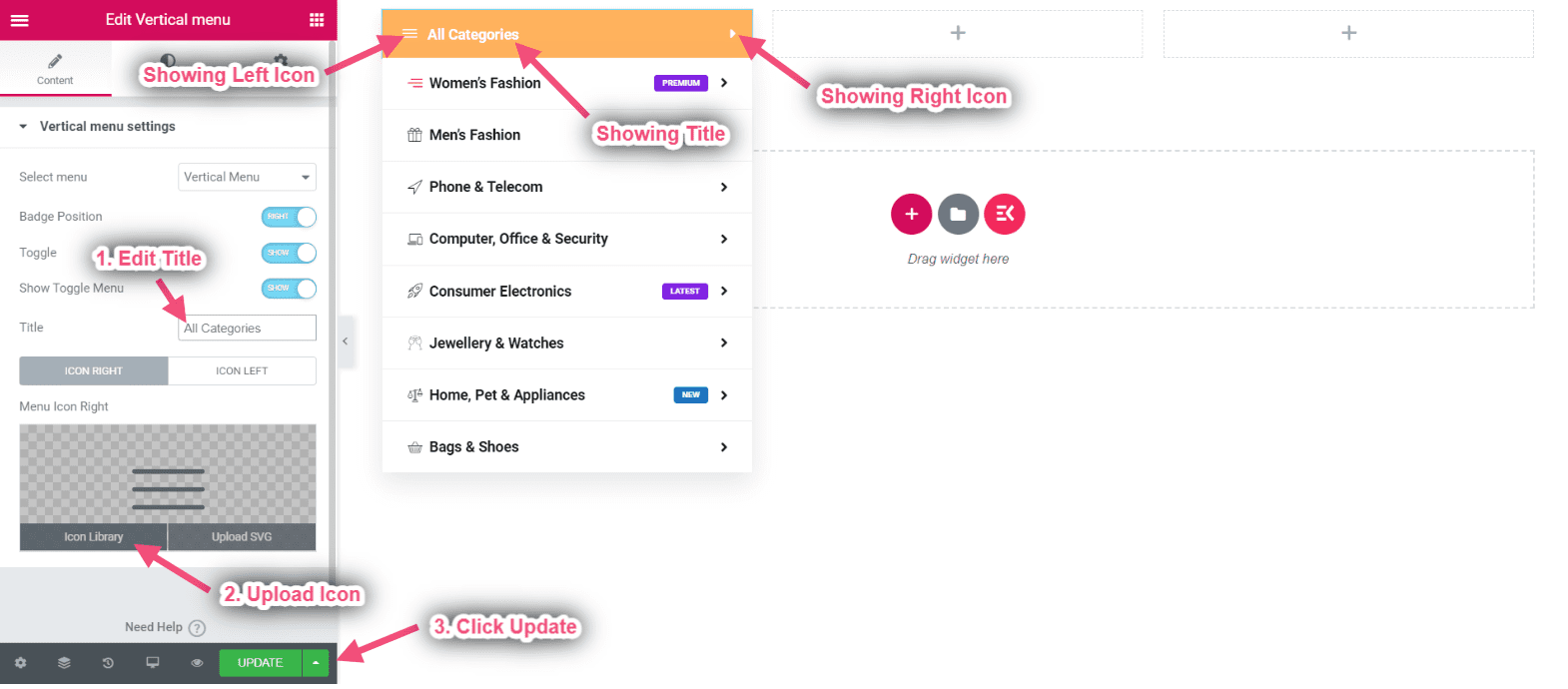Switch Responsive Mode using the monitor icon
1568x689 pixels.
tap(153, 663)
